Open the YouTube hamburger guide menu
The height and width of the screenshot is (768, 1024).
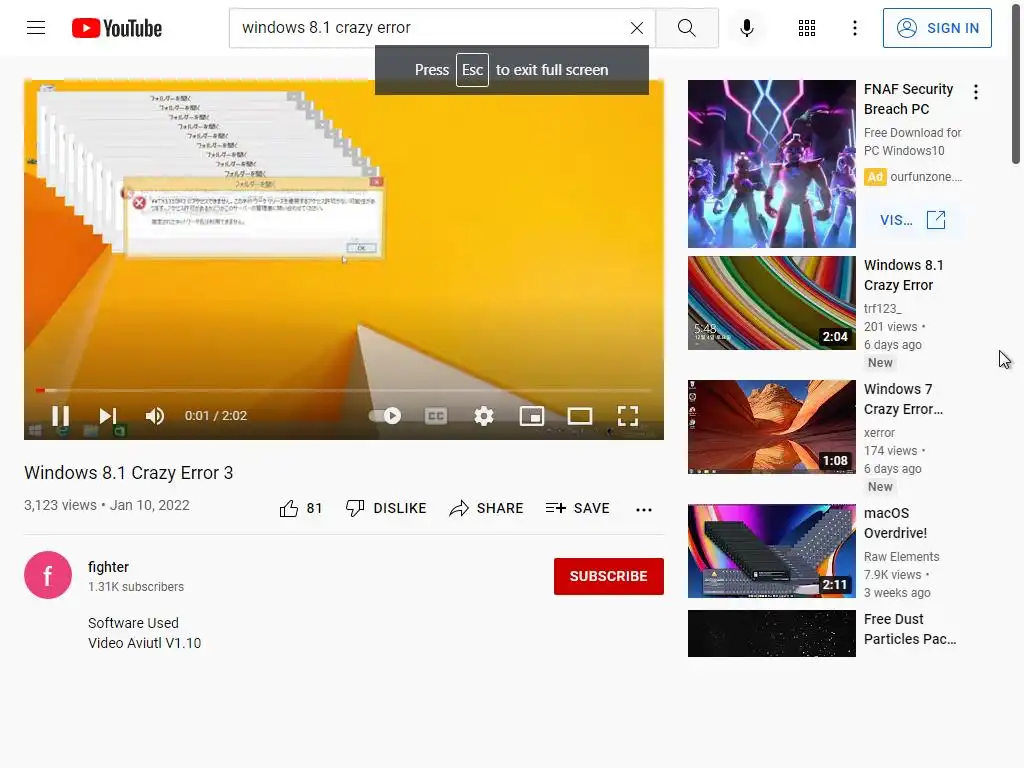tap(36, 28)
